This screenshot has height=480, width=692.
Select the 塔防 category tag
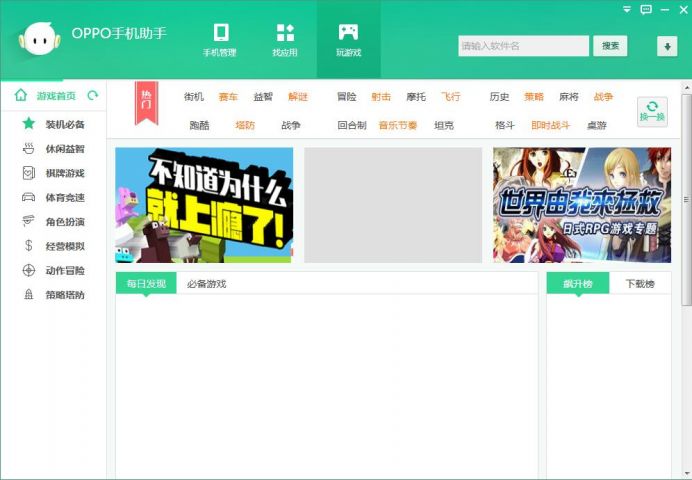(x=245, y=125)
